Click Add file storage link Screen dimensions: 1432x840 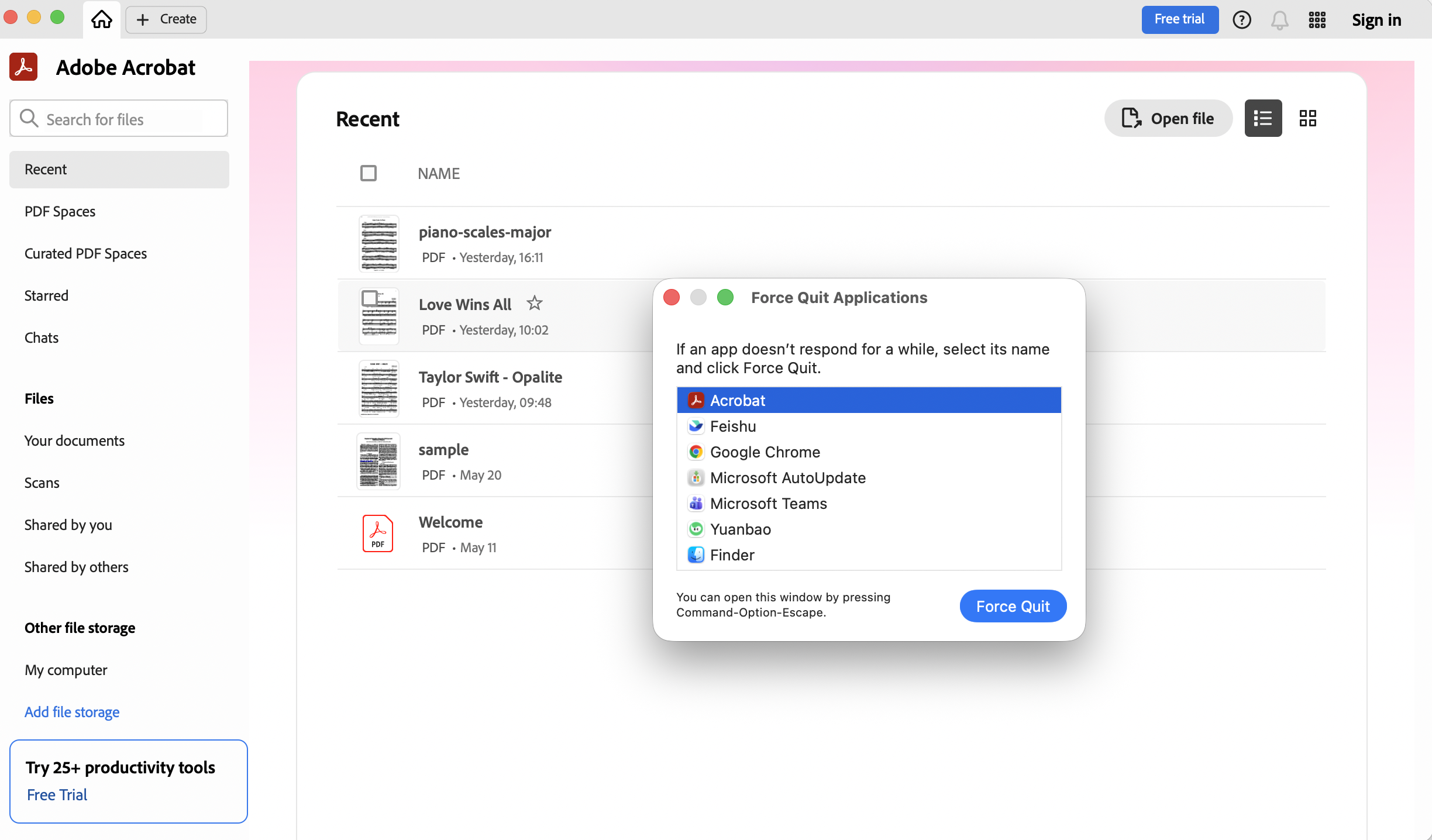[72, 712]
